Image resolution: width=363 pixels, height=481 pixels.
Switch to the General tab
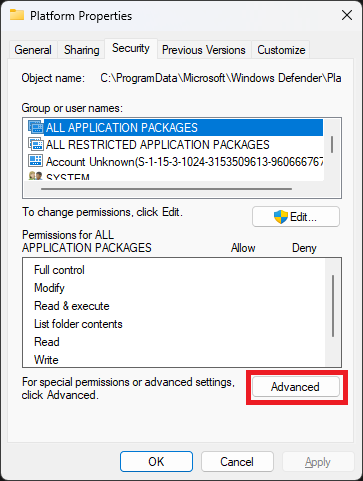33,50
